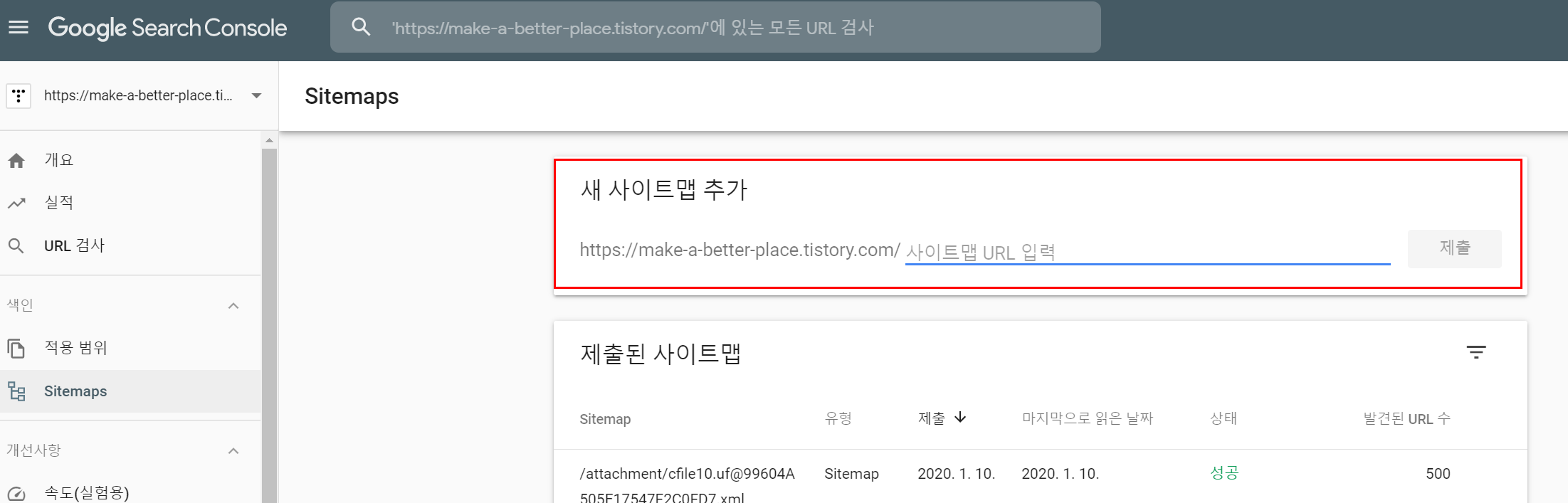Viewport: 1568px width, 503px height.
Task: Click the performance trend icon beside 실적
Action: (x=16, y=203)
